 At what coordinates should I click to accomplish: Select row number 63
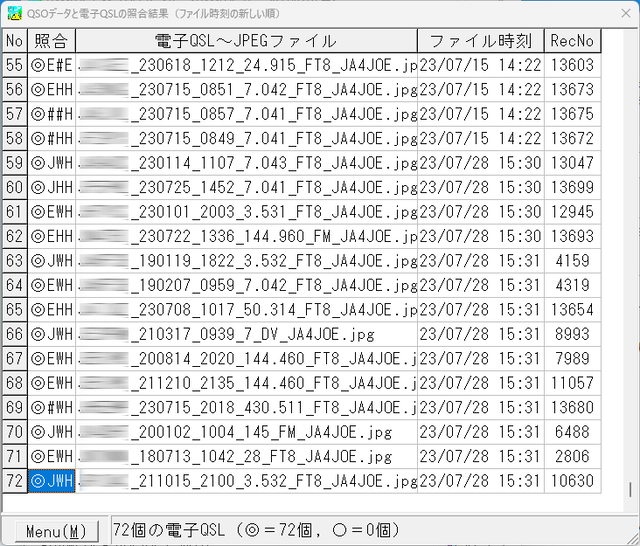pos(15,261)
